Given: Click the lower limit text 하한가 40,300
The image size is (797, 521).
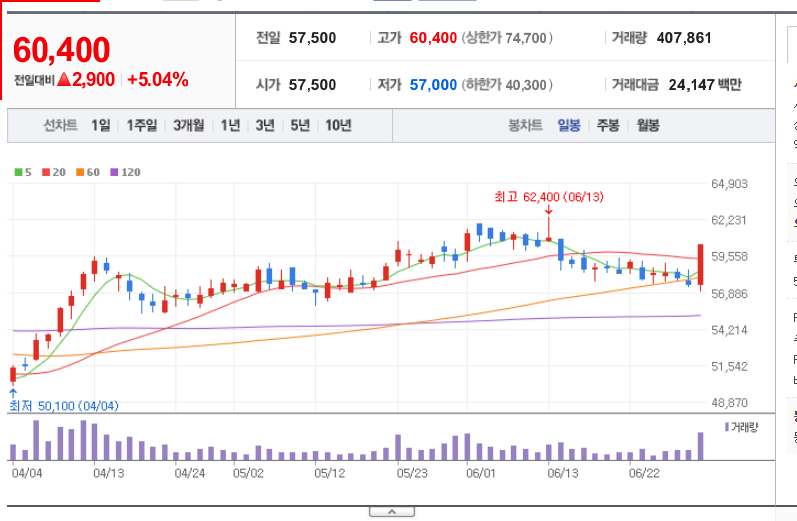Looking at the screenshot, I should pyautogui.click(x=507, y=84).
